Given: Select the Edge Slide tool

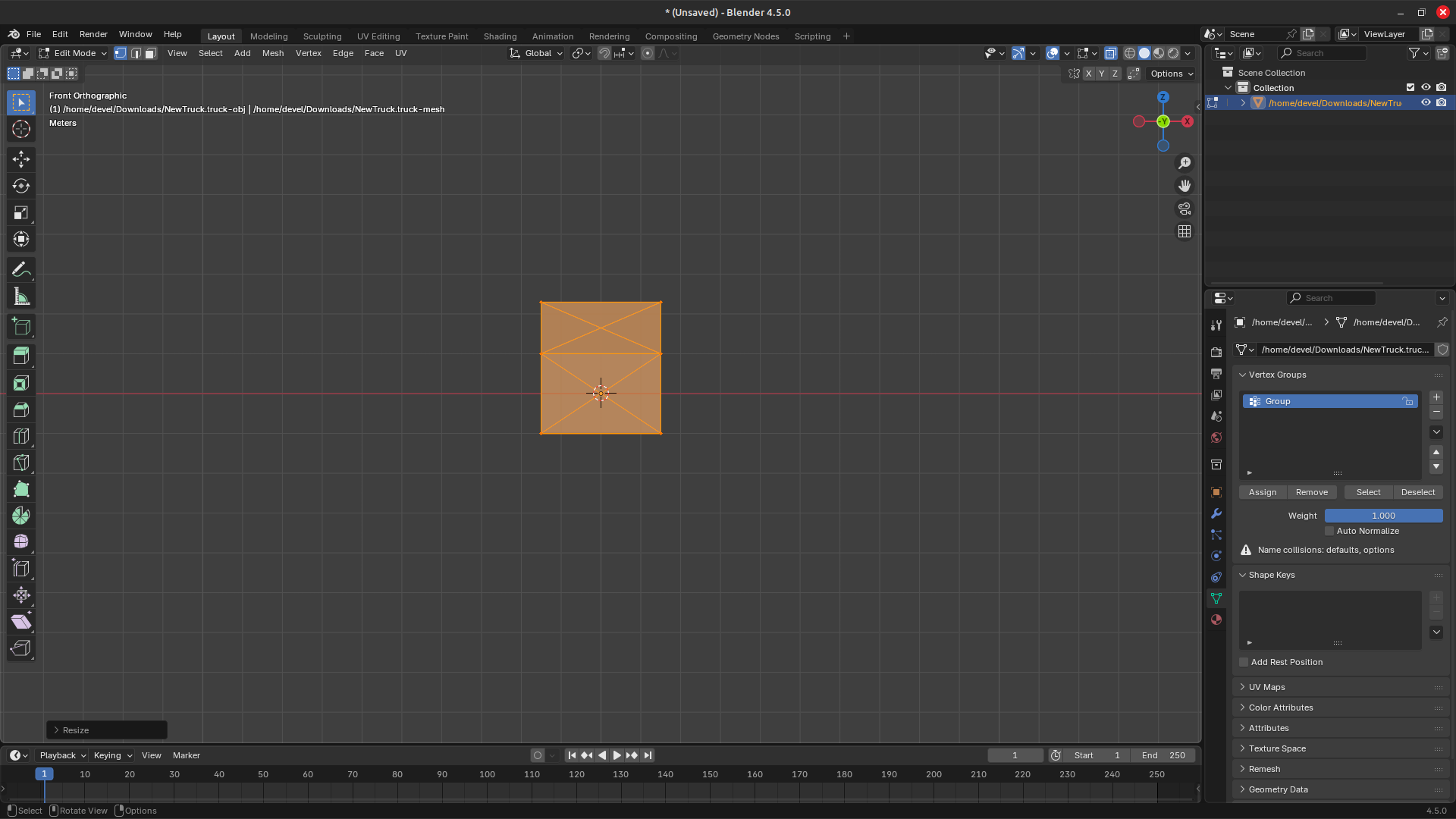Looking at the screenshot, I should [x=21, y=569].
